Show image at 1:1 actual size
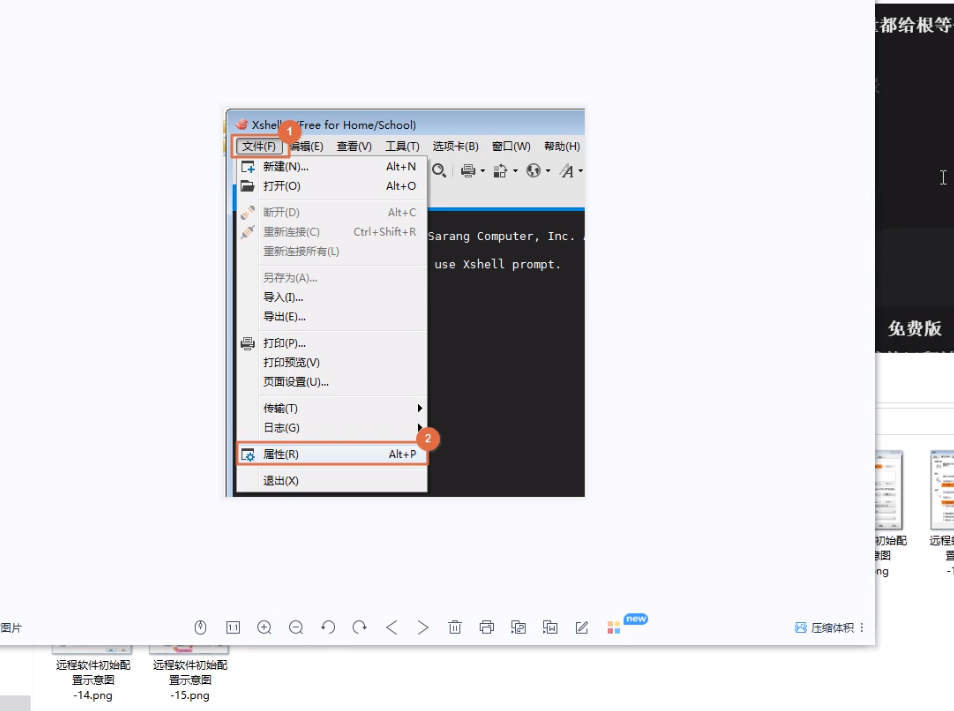The height and width of the screenshot is (711, 954). coord(232,627)
